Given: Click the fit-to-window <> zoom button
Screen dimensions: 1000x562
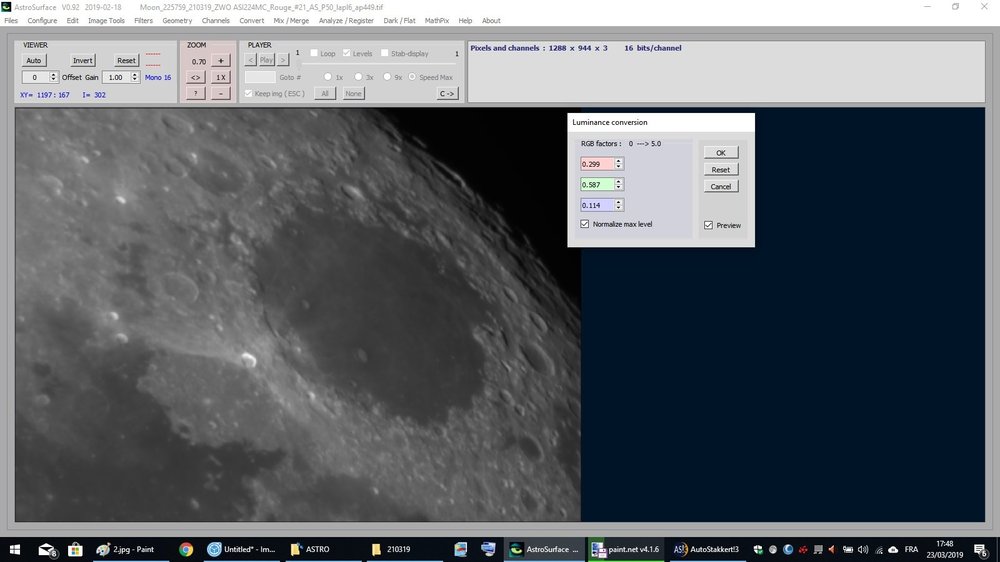Looking at the screenshot, I should [196, 77].
